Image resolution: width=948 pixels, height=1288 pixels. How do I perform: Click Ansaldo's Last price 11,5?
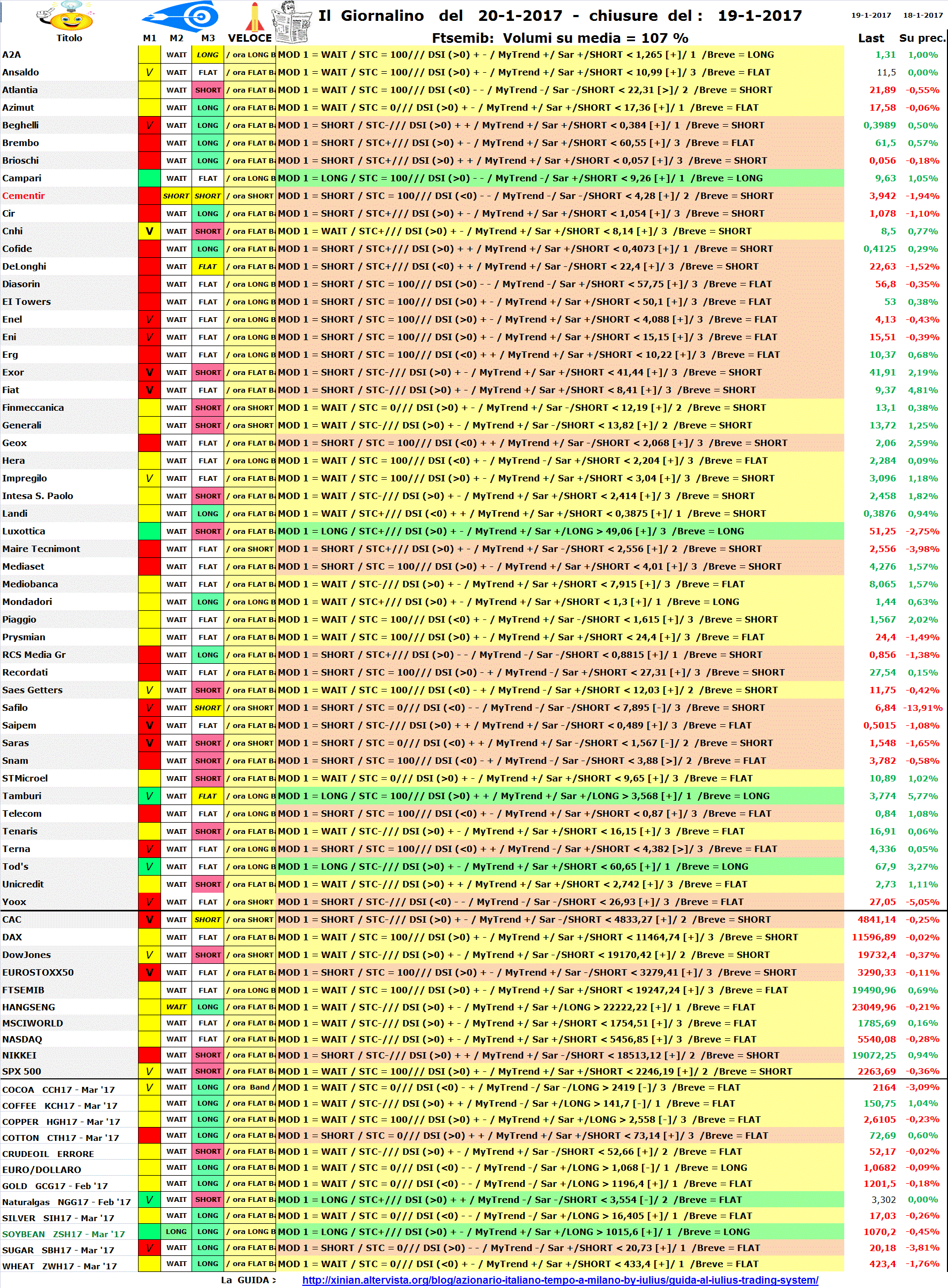tap(886, 72)
